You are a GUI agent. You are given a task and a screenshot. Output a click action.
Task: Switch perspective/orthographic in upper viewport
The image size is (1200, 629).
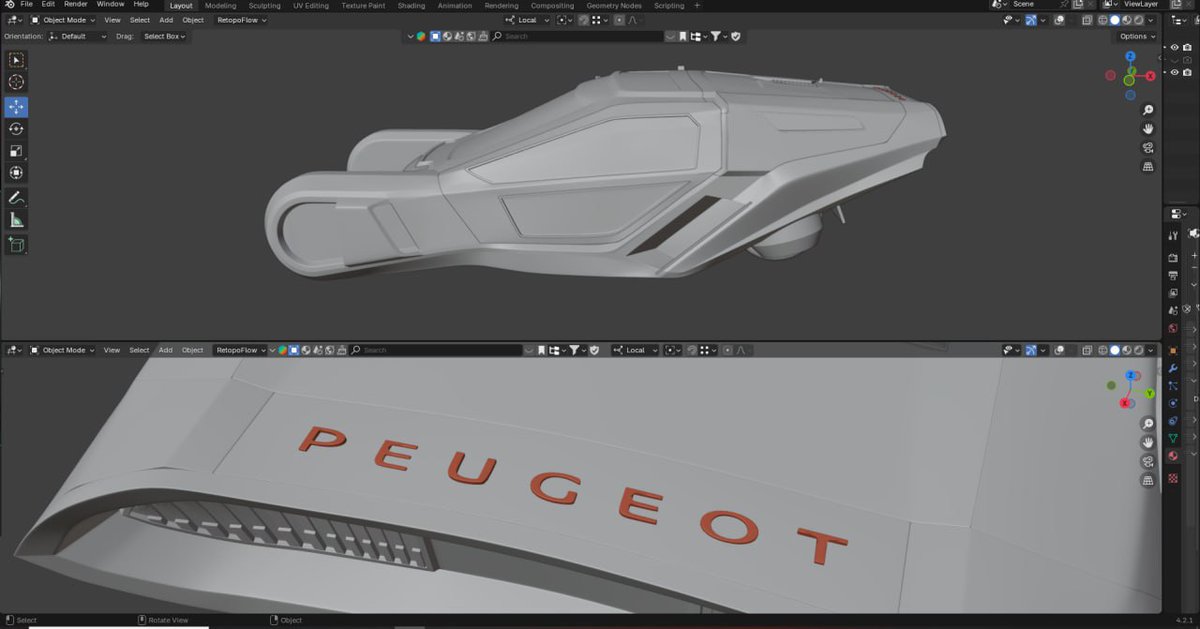(x=1148, y=167)
